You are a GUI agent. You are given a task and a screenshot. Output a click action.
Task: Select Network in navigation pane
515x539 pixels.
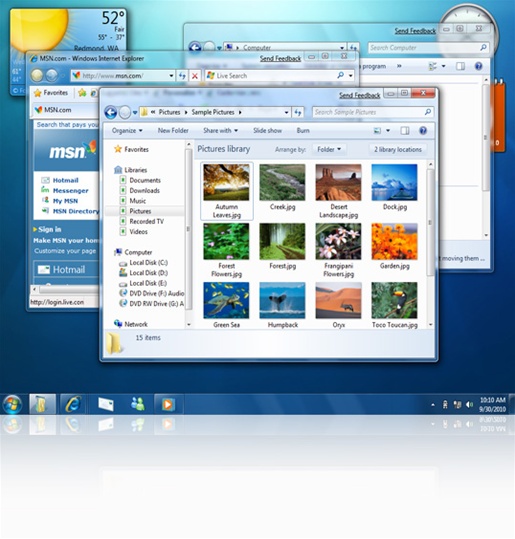point(136,324)
